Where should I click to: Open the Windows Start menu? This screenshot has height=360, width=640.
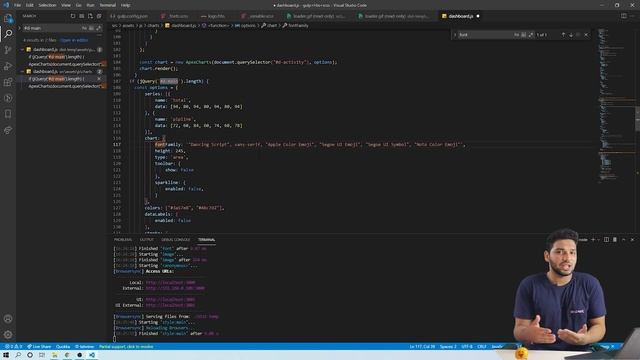[x=6, y=355]
